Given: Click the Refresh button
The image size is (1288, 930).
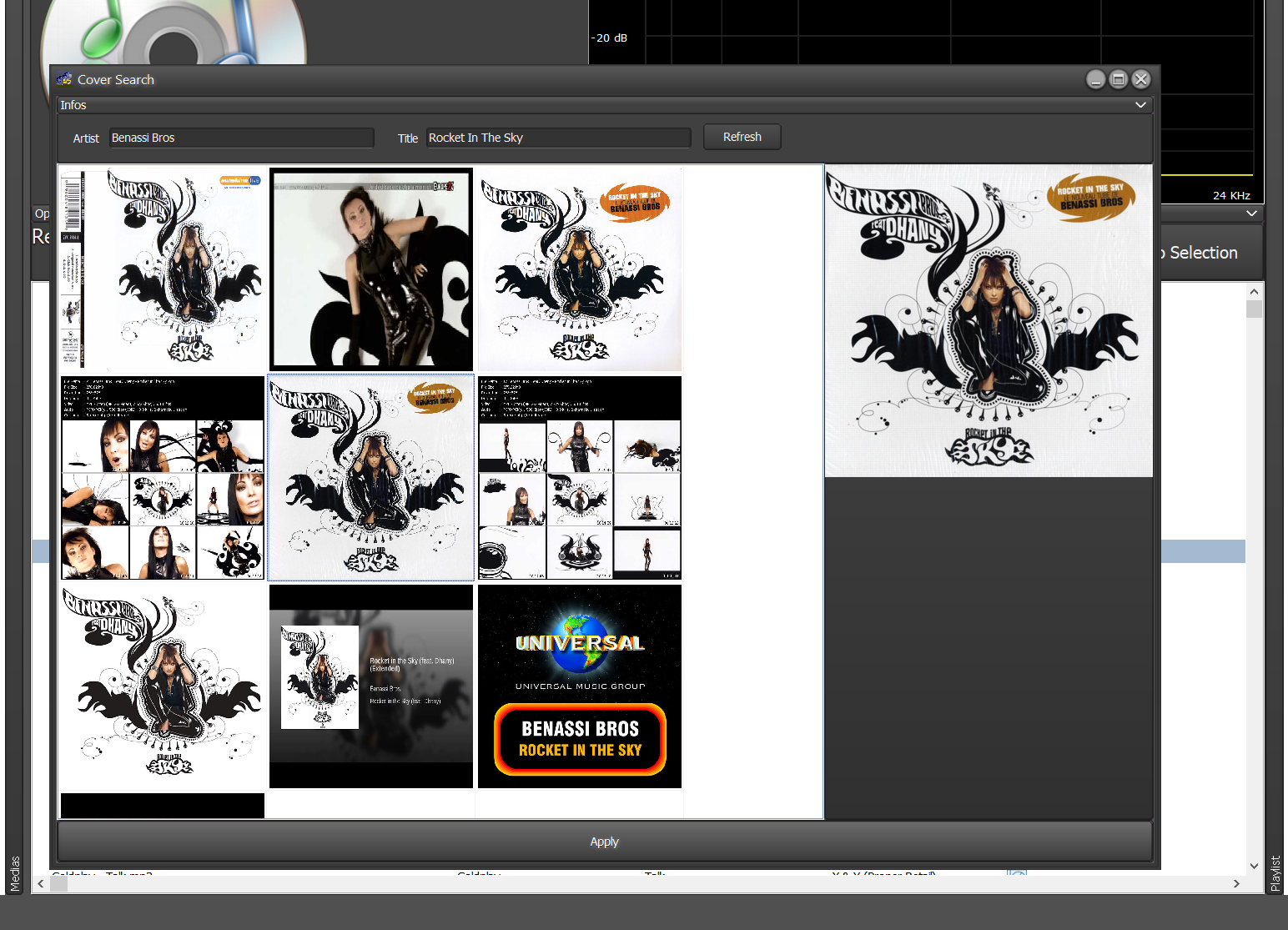Looking at the screenshot, I should click(x=742, y=137).
